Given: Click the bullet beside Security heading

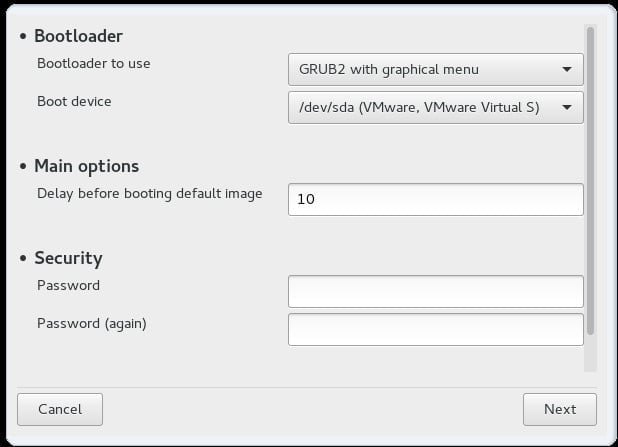Looking at the screenshot, I should click(23, 259).
